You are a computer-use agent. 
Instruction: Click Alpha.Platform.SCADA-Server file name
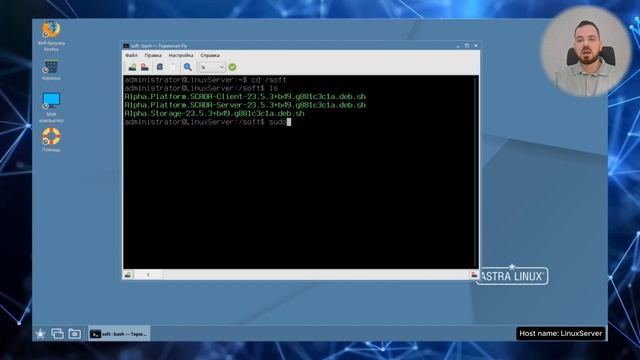(245, 105)
